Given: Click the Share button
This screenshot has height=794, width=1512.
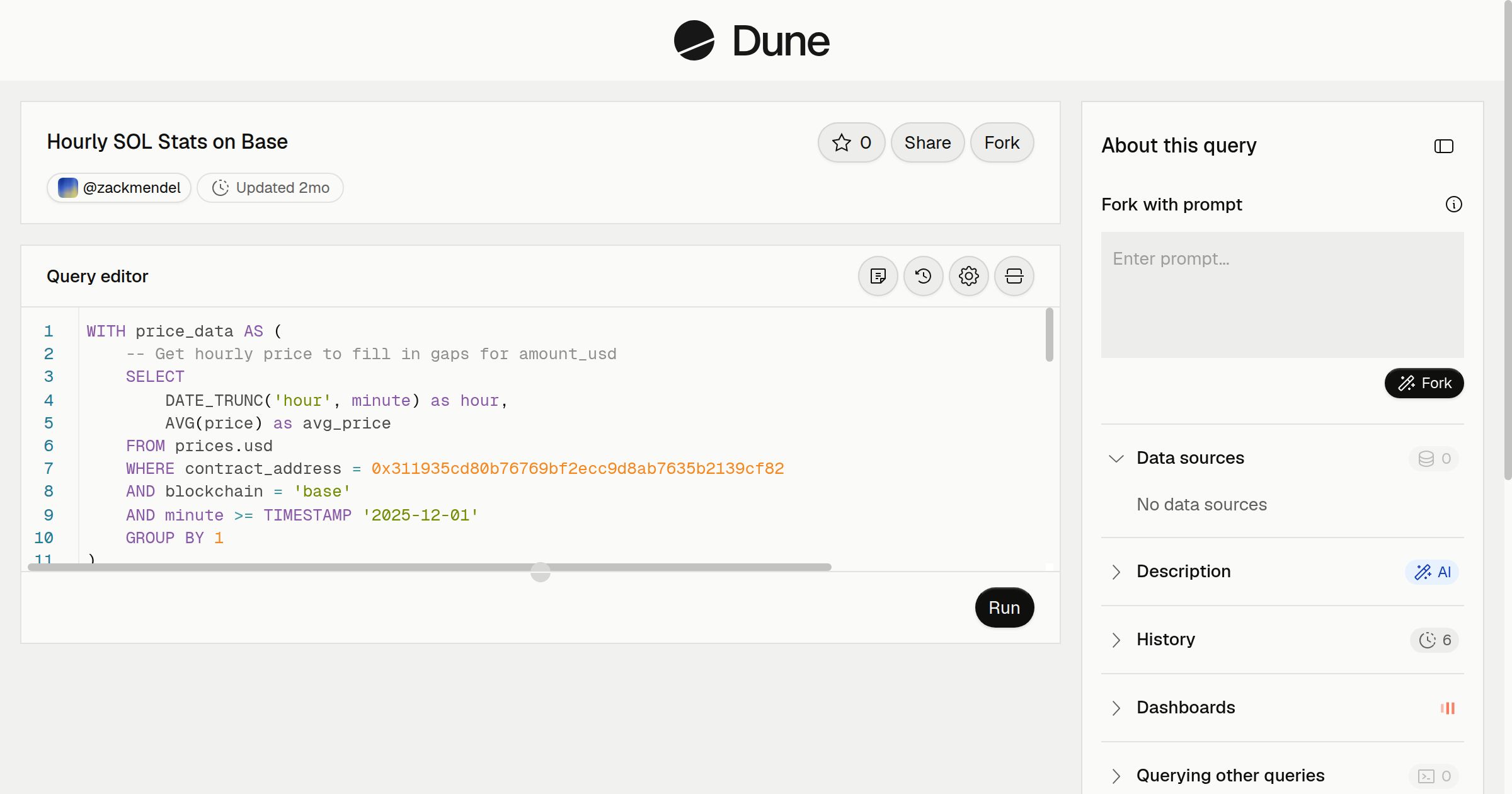Looking at the screenshot, I should pyautogui.click(x=927, y=142).
